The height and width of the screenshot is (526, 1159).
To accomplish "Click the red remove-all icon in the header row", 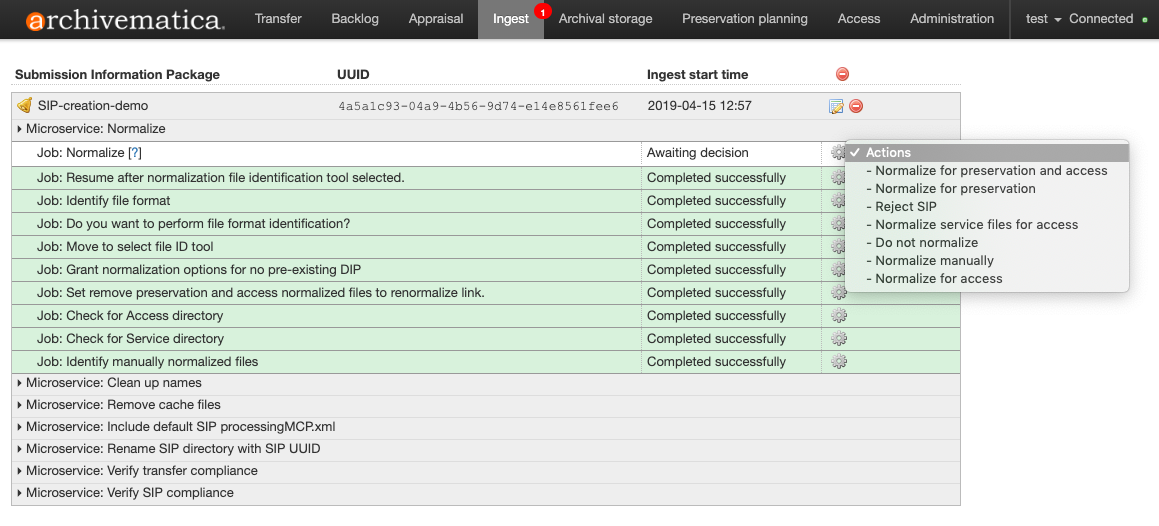I will tap(842, 74).
